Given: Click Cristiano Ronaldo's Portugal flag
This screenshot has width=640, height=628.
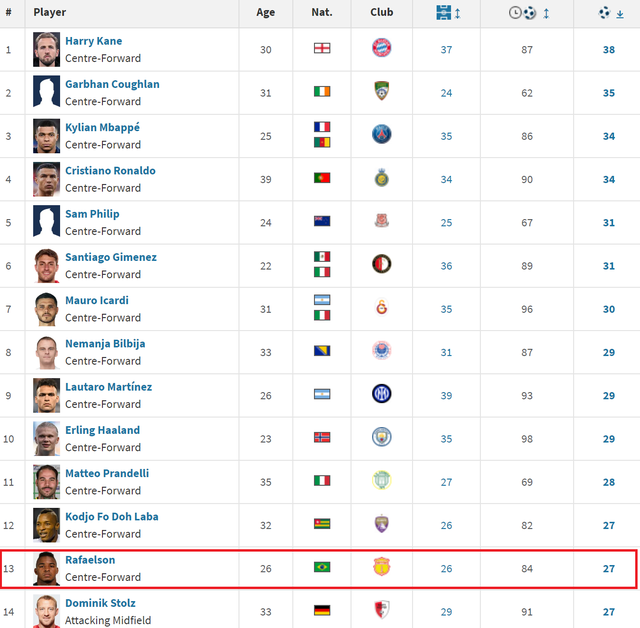Looking at the screenshot, I should point(322,178).
